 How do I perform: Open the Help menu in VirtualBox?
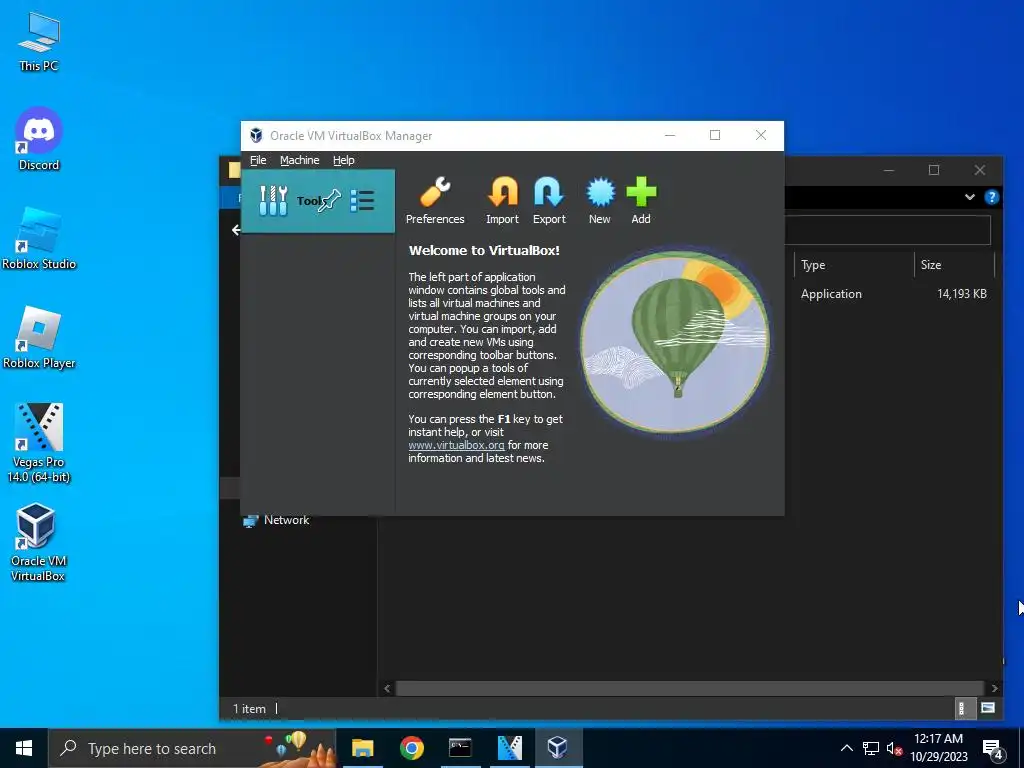pyautogui.click(x=344, y=160)
